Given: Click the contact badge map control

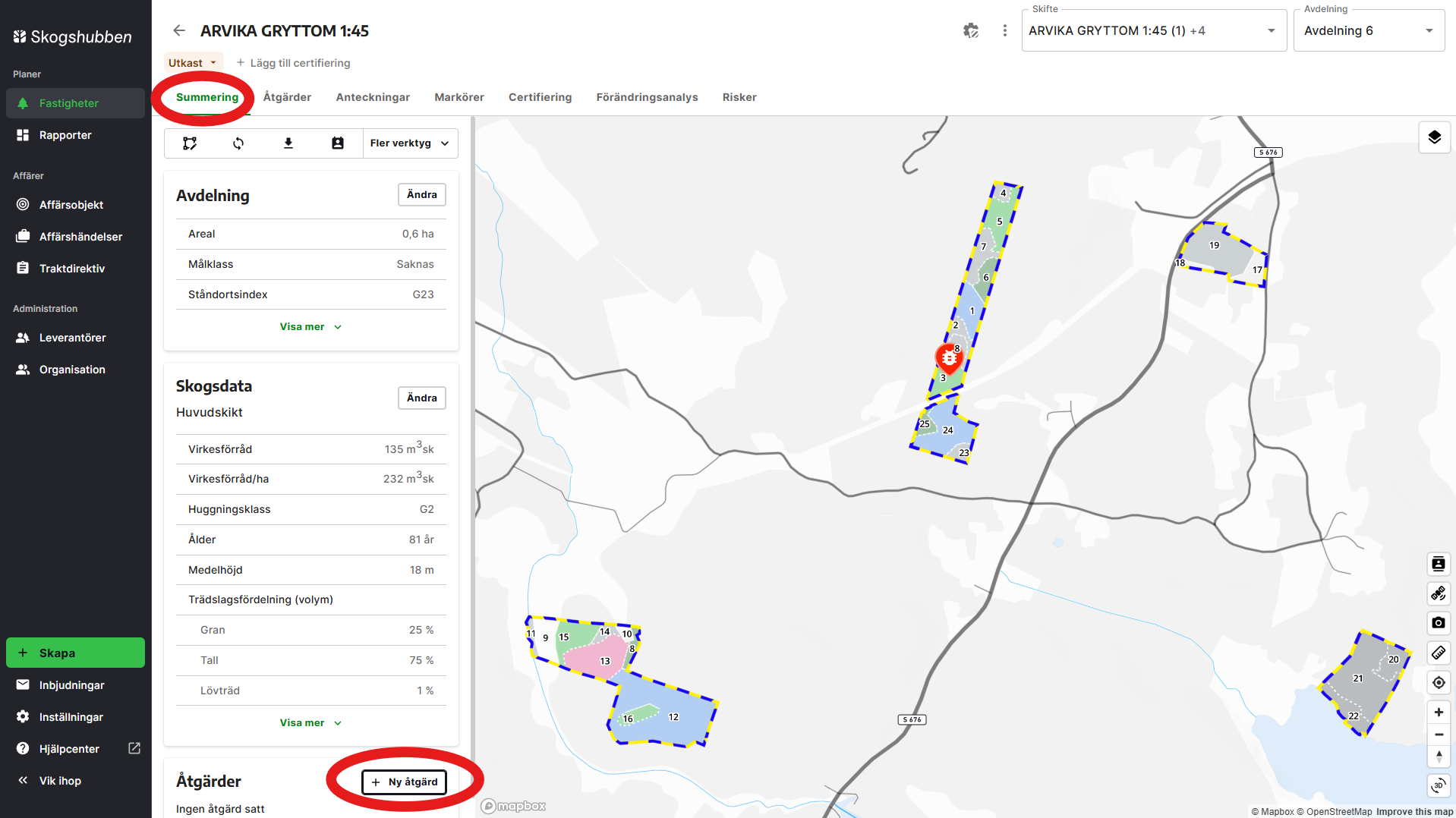Looking at the screenshot, I should pyautogui.click(x=1438, y=564).
